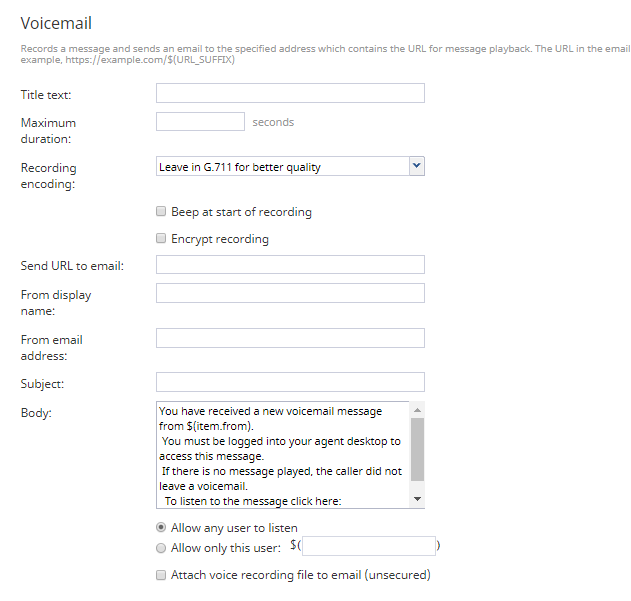This screenshot has width=631, height=601.
Task: Click the Allow only this user variable field
Action: click(369, 546)
